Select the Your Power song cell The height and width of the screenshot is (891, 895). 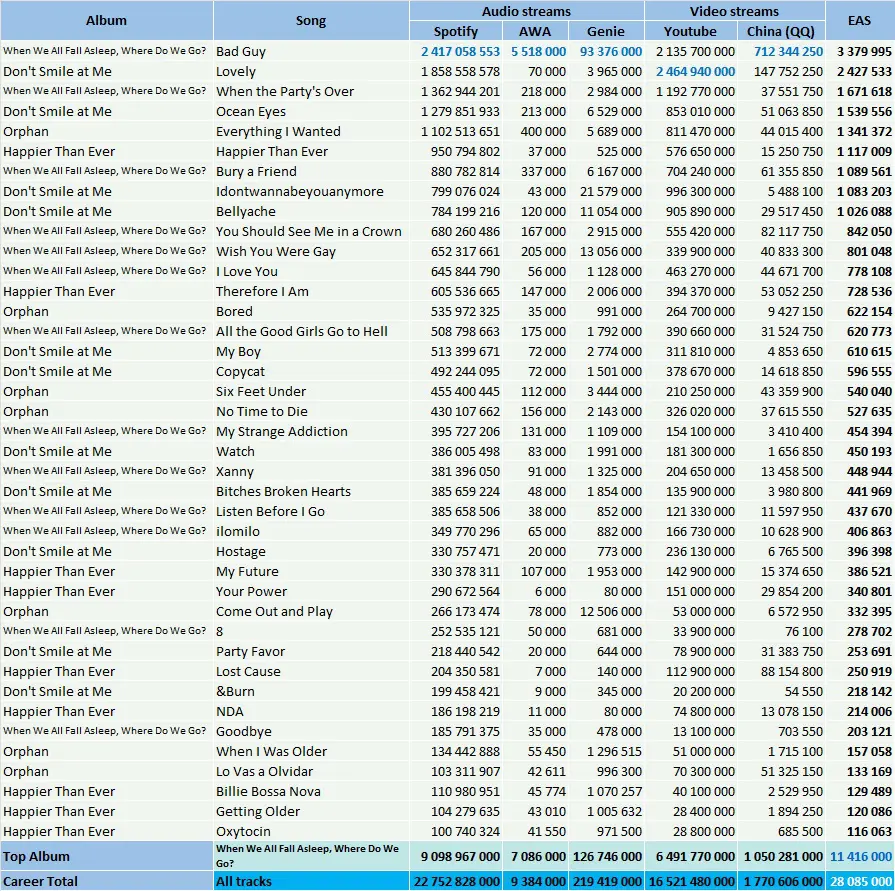(311, 591)
